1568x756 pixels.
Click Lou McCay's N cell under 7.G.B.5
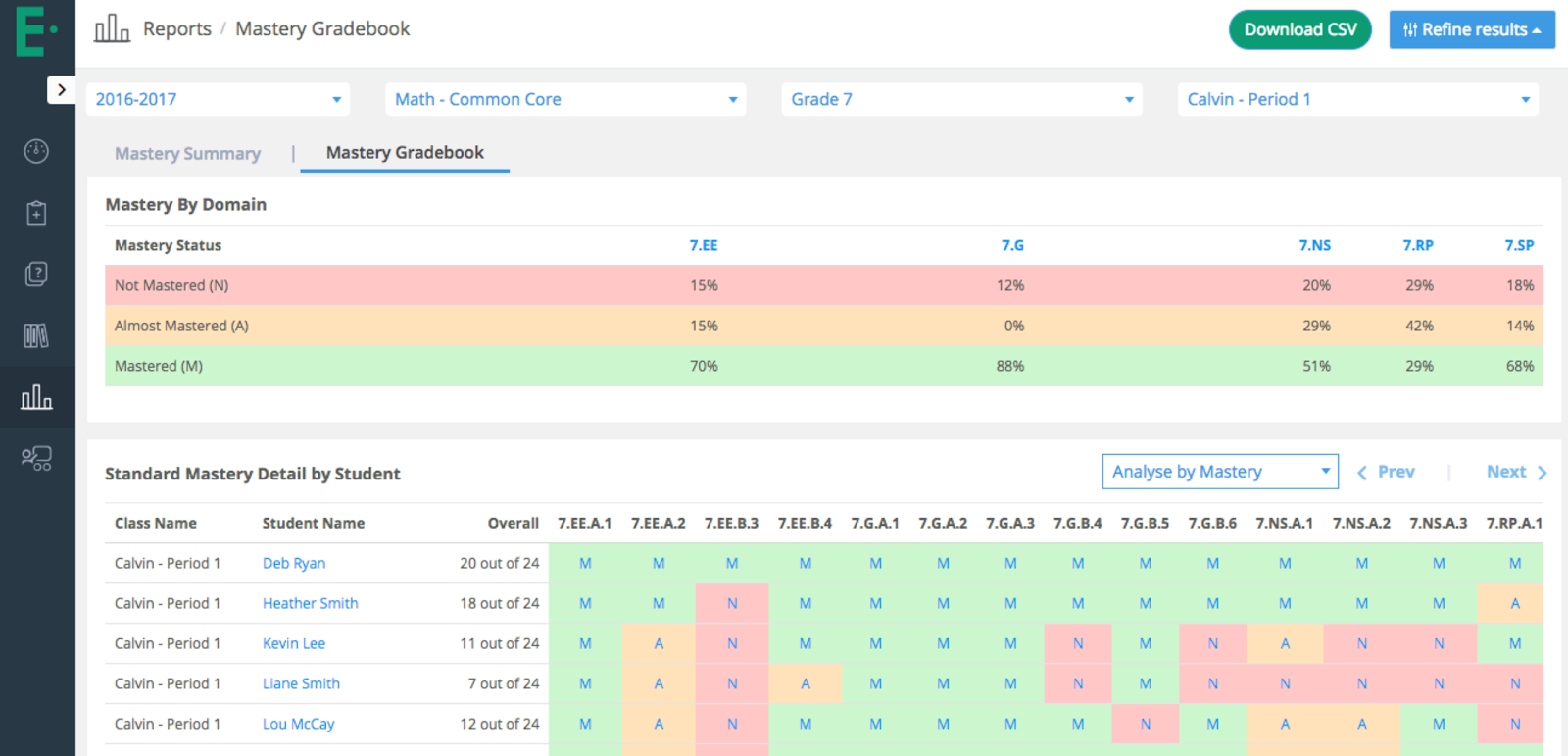coord(1146,724)
